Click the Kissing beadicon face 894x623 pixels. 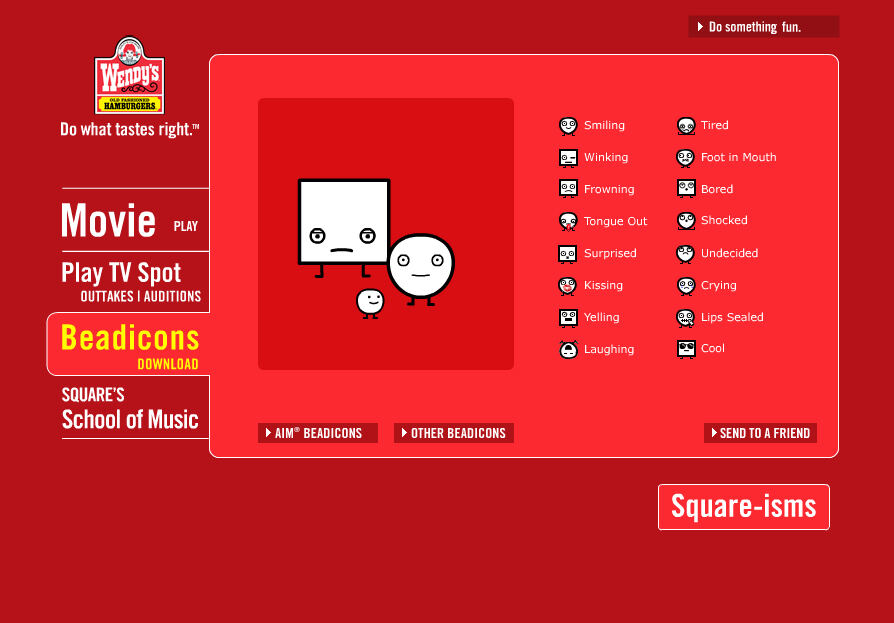tap(567, 286)
